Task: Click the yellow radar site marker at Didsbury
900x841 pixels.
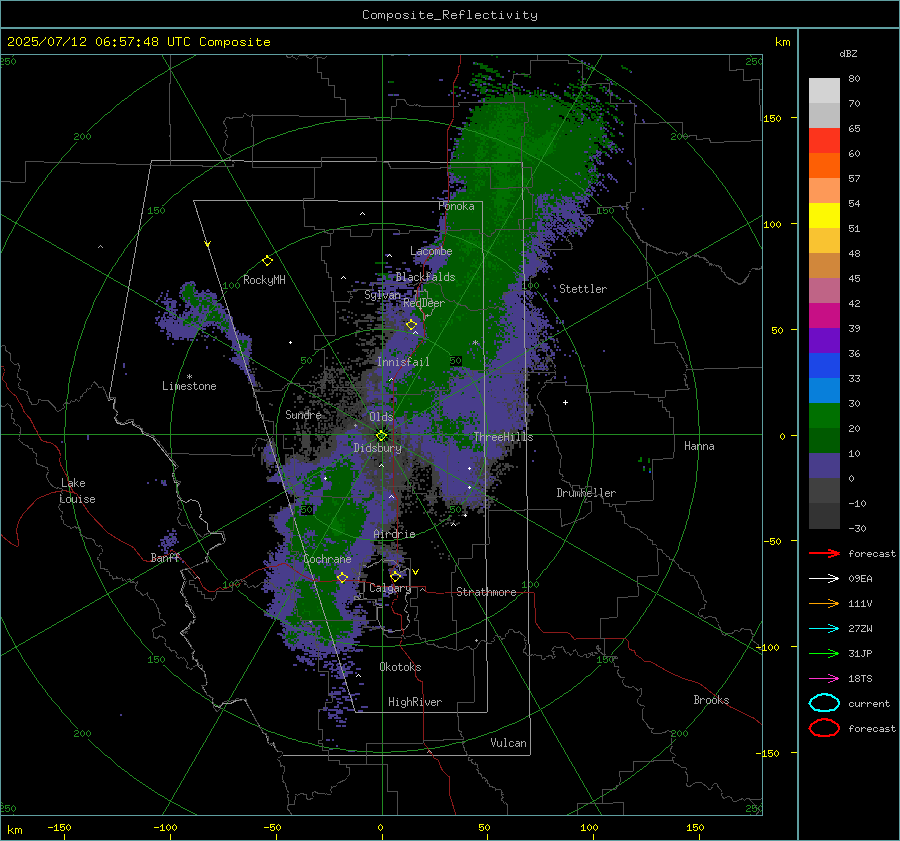Action: [x=382, y=436]
